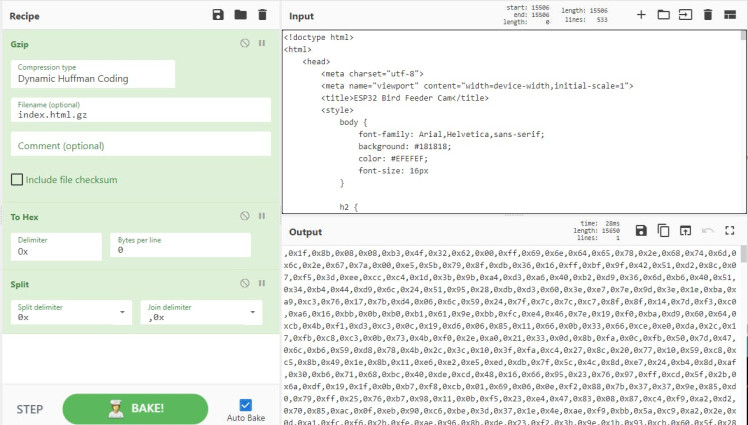Save output to file icon
The height and width of the screenshot is (425, 748).
pos(641,231)
